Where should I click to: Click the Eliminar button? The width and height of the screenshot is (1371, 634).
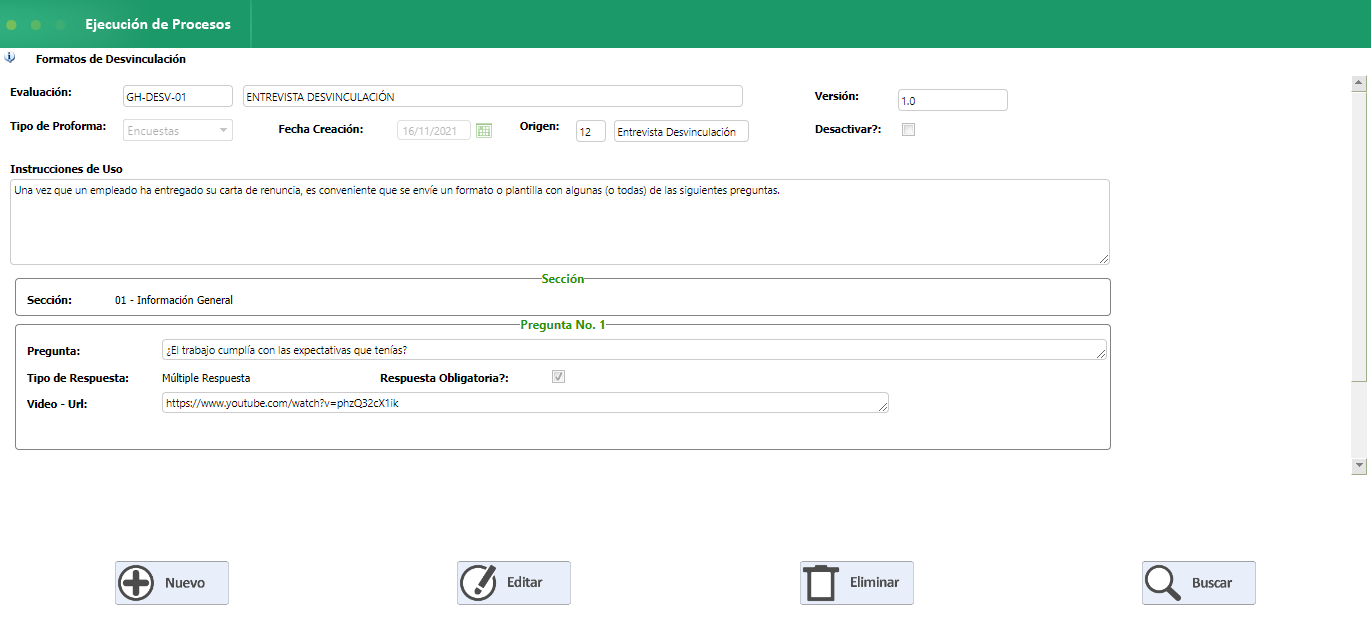857,583
